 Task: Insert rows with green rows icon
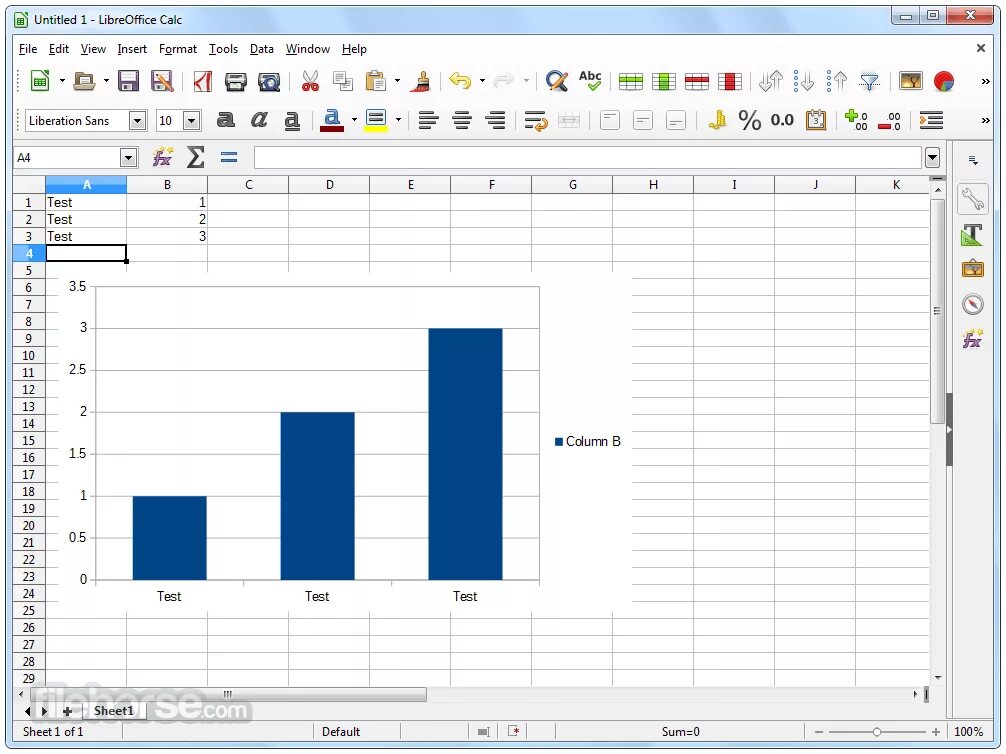coord(631,81)
